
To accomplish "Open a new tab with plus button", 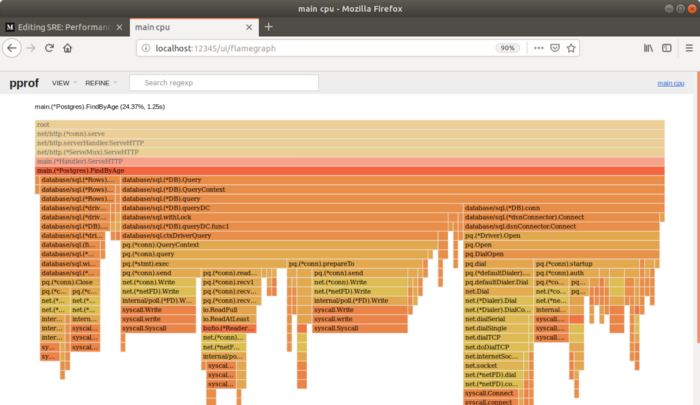I will (268, 27).
